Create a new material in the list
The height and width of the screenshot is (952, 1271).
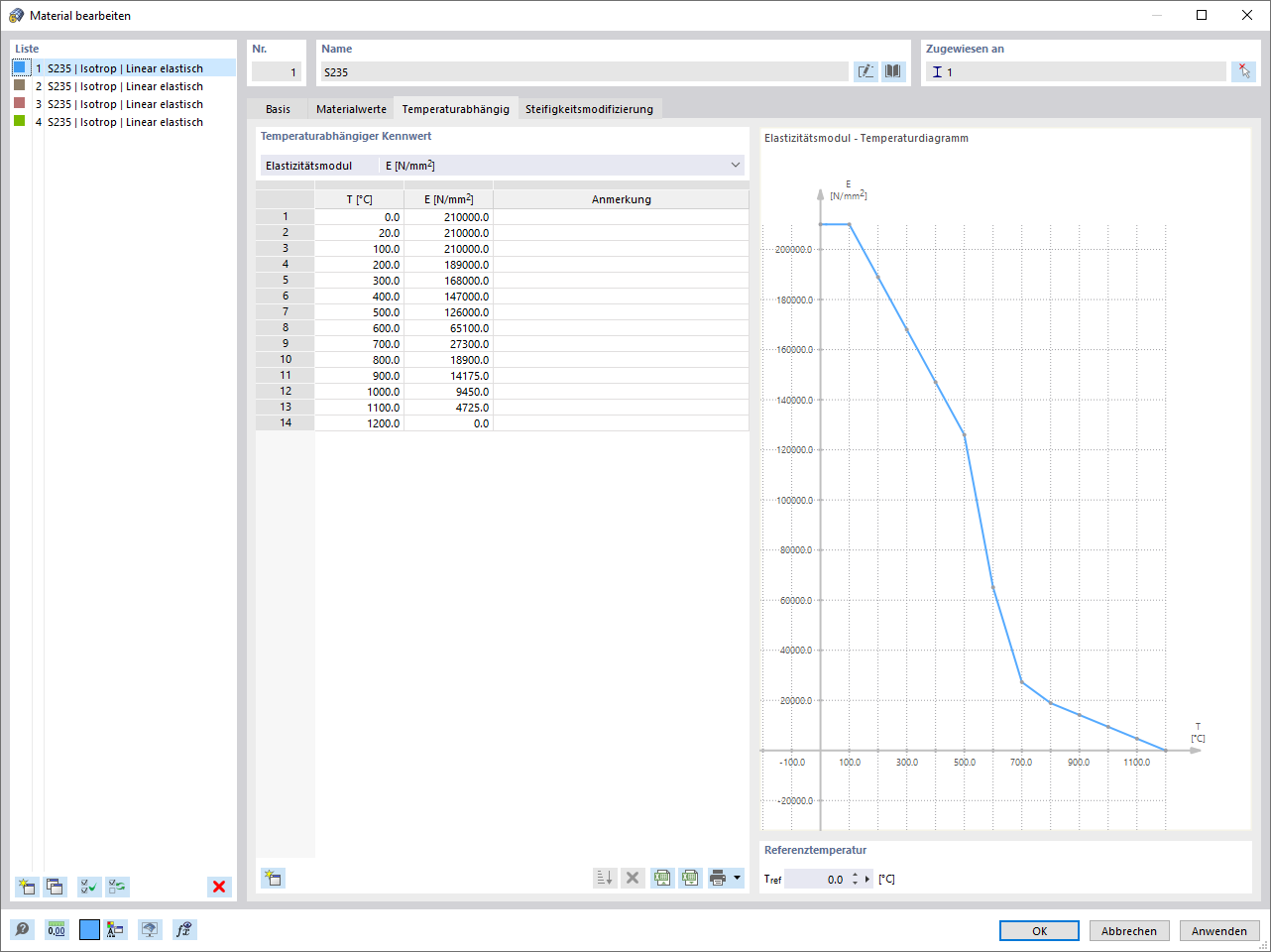(x=25, y=887)
